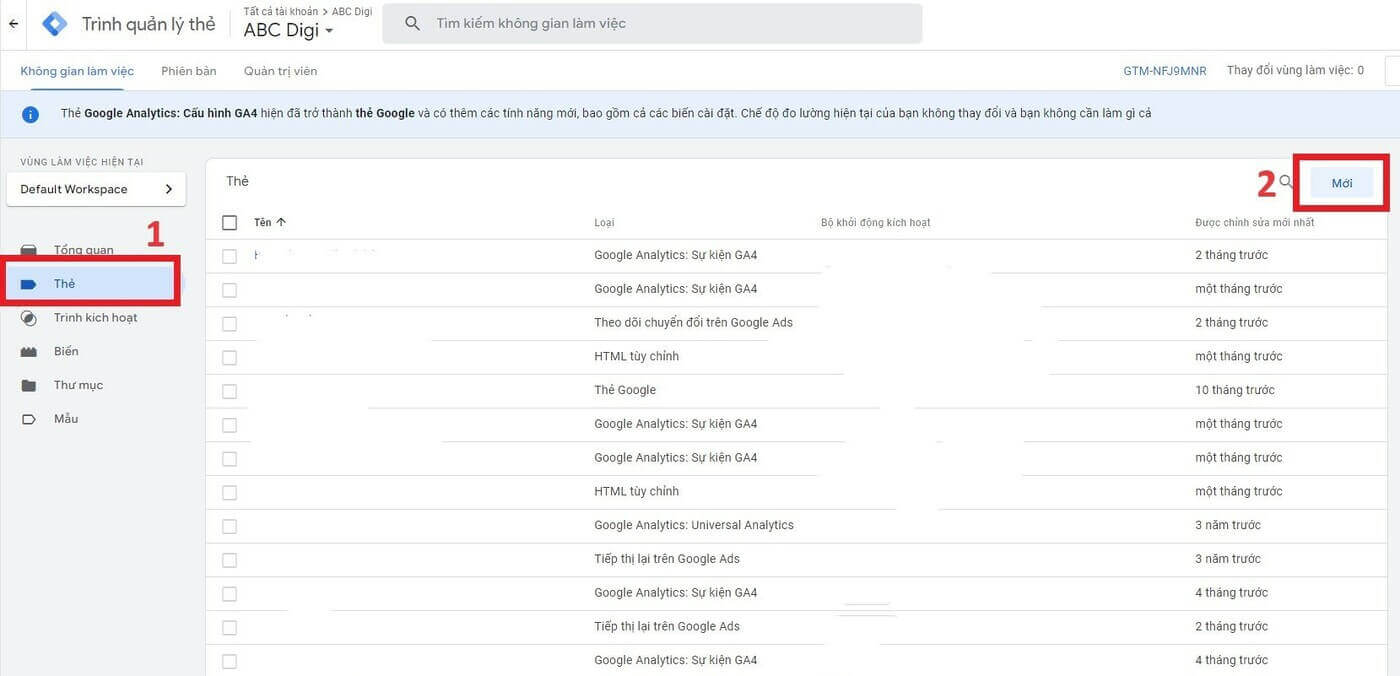Tick checkbox of Thẻ Google row
Image resolution: width=1400 pixels, height=676 pixels.
pyautogui.click(x=230, y=391)
